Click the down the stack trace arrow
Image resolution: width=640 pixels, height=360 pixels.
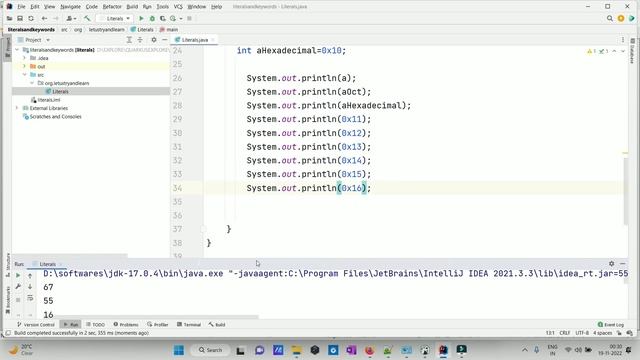point(30,287)
